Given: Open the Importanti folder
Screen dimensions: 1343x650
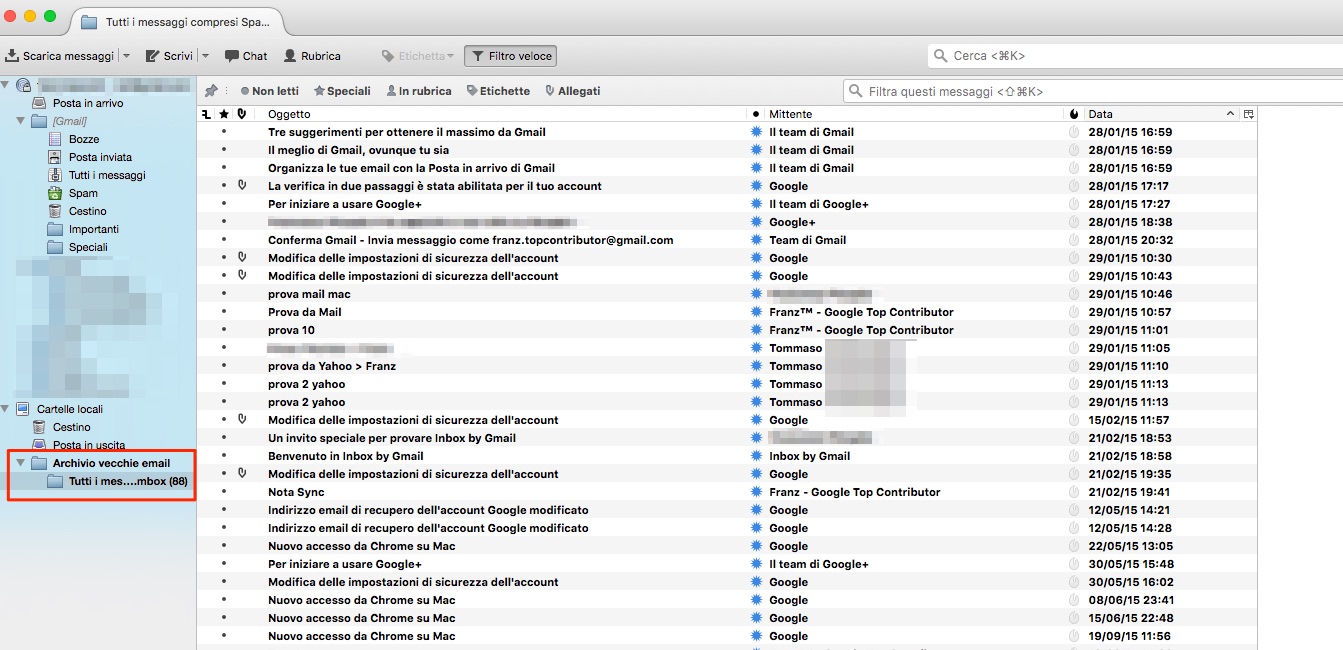Looking at the screenshot, I should click(x=94, y=229).
